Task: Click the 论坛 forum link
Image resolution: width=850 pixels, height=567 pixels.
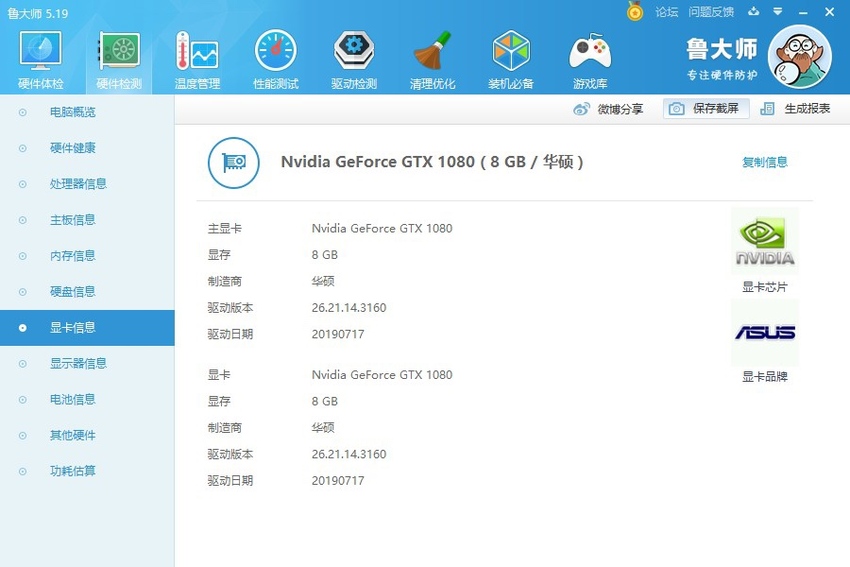Action: coord(667,12)
